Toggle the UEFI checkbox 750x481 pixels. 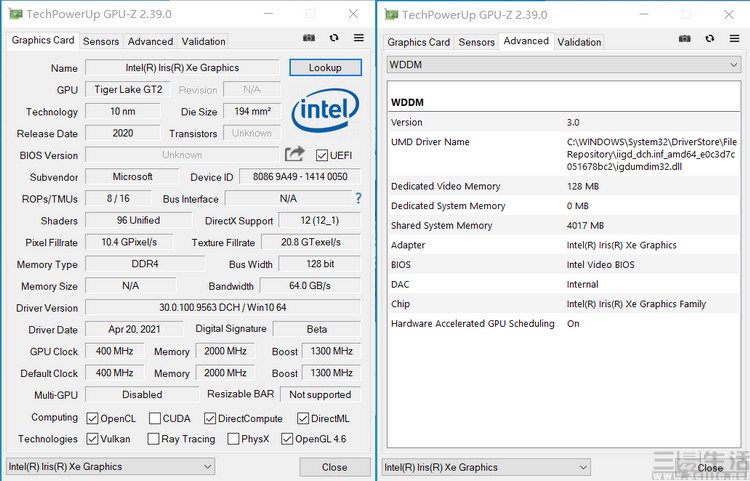click(x=322, y=155)
